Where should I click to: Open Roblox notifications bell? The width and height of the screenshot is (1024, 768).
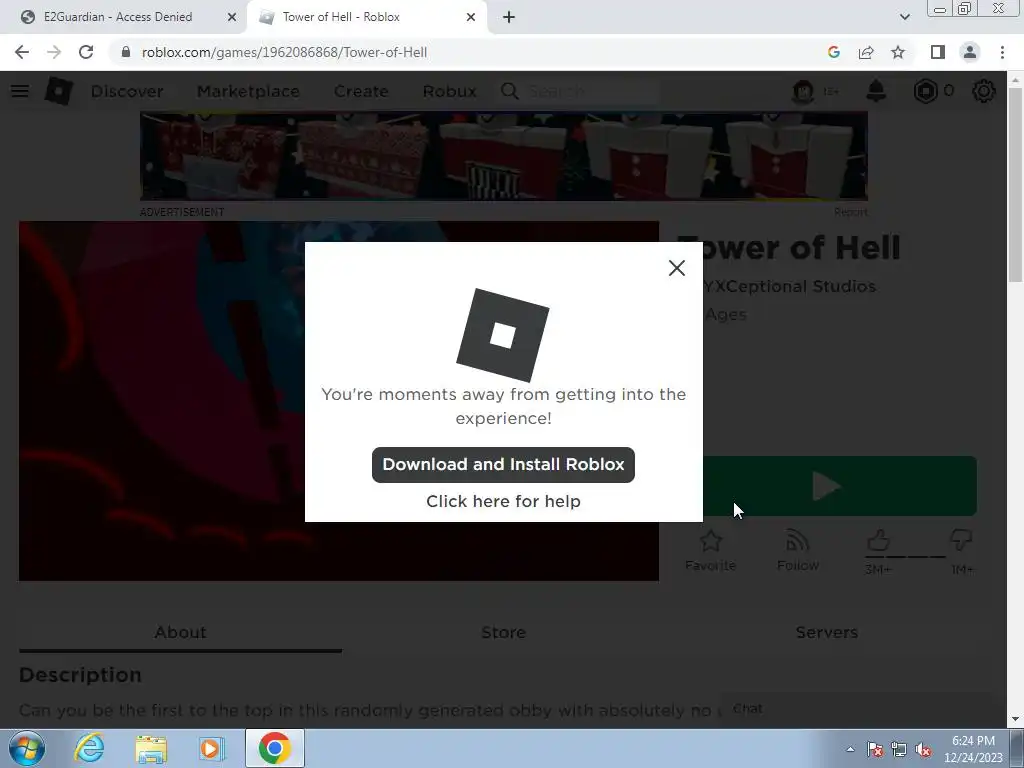point(876,91)
